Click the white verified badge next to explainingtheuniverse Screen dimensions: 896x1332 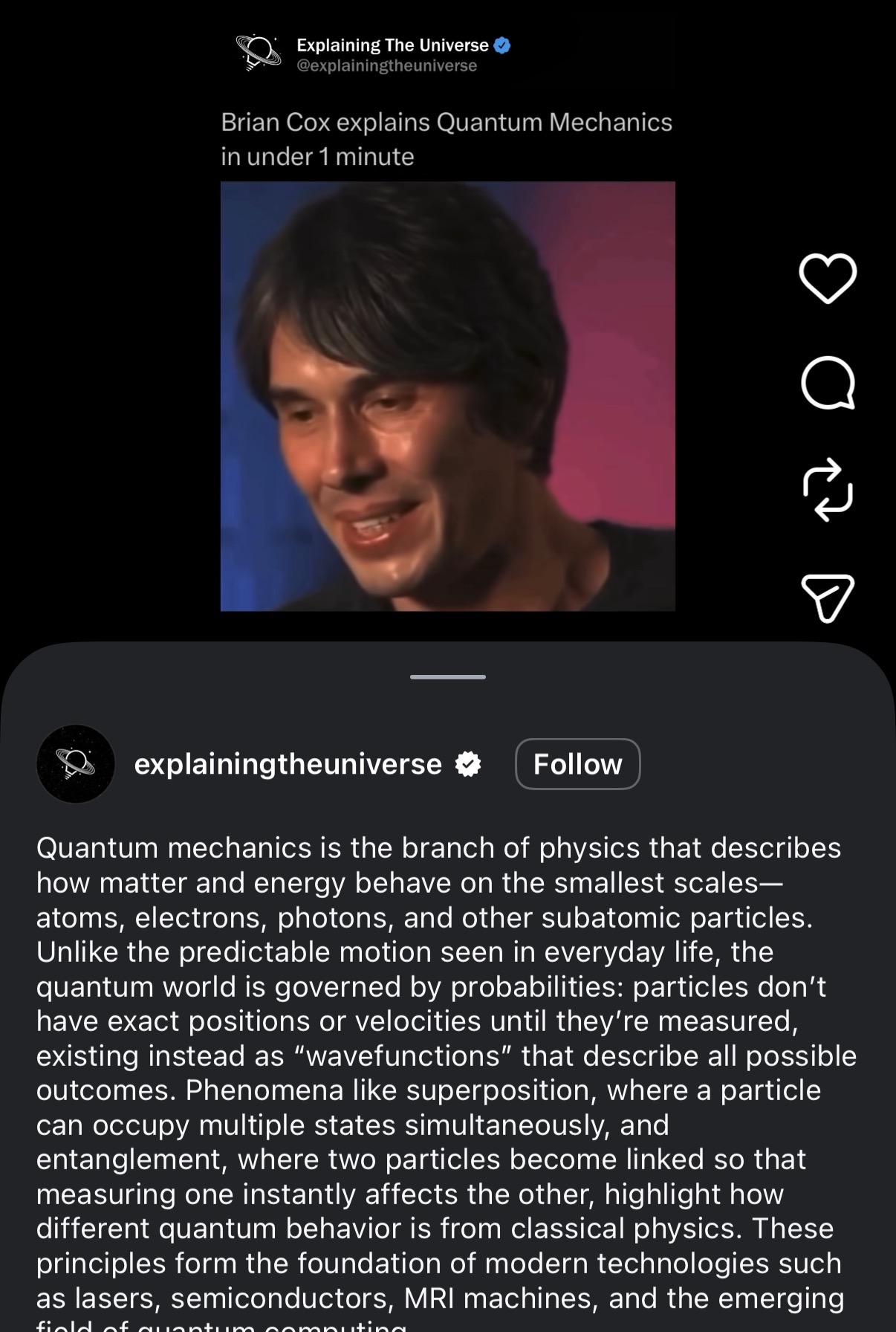point(468,764)
